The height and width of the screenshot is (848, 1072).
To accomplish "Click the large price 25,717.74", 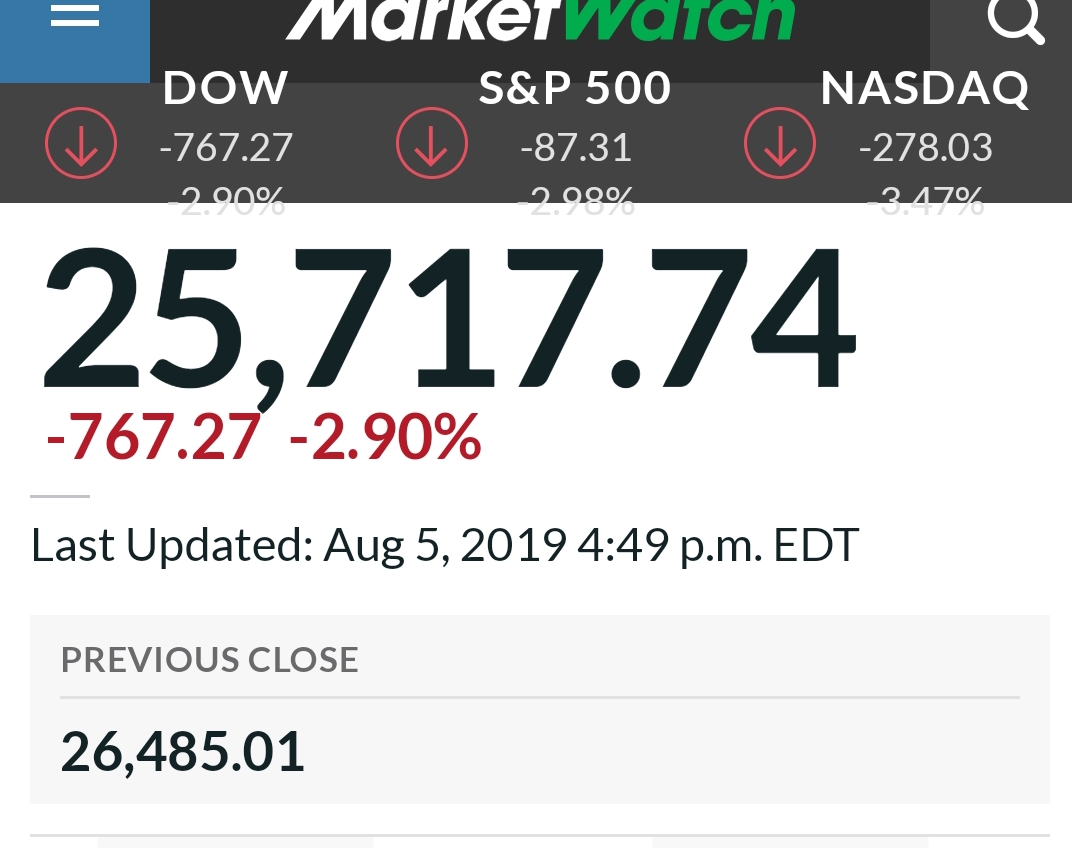I will 449,320.
